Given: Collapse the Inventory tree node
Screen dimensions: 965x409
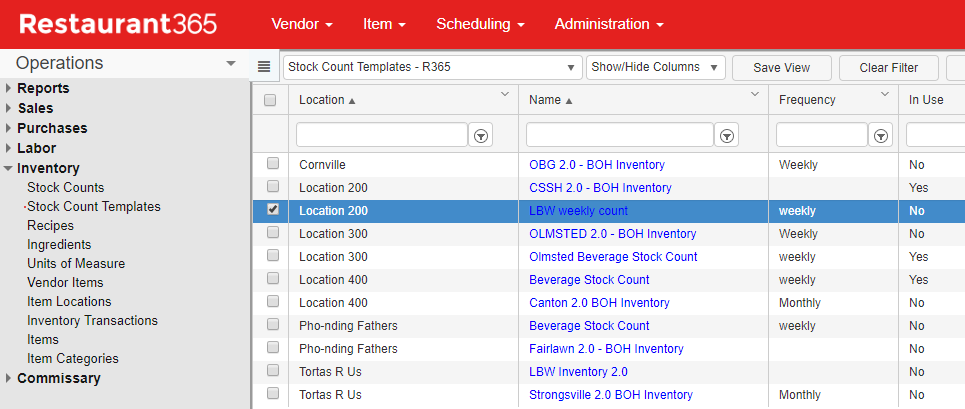Looking at the screenshot, I should [8, 168].
